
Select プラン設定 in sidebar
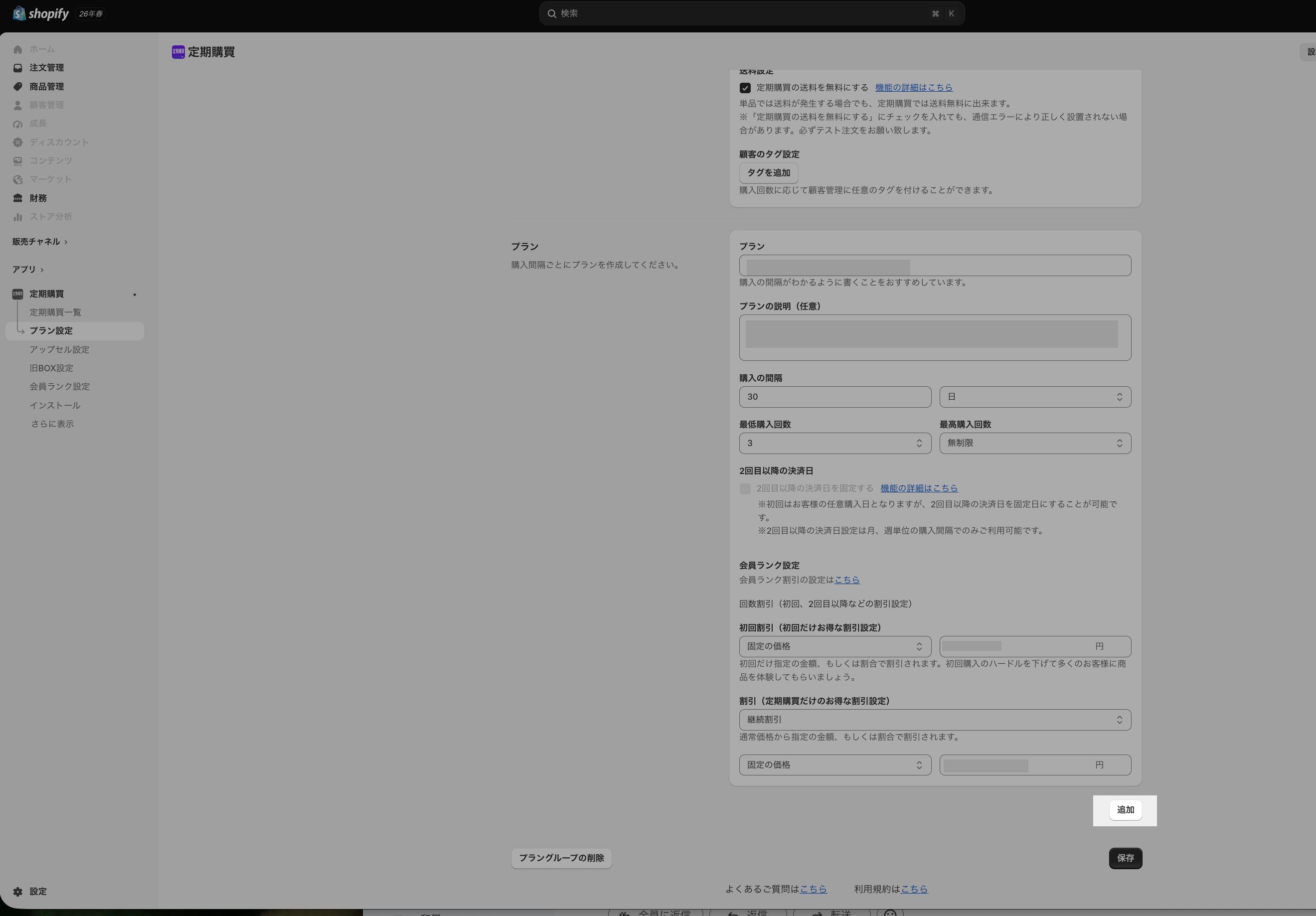[74, 331]
